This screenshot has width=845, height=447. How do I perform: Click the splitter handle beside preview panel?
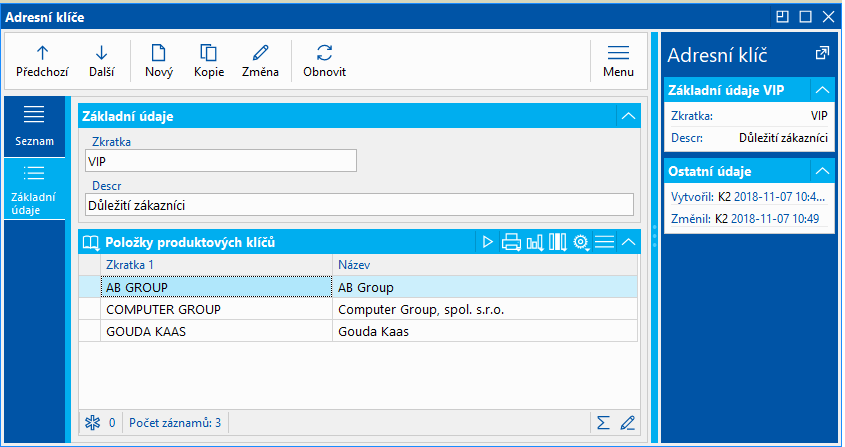tap(654, 236)
